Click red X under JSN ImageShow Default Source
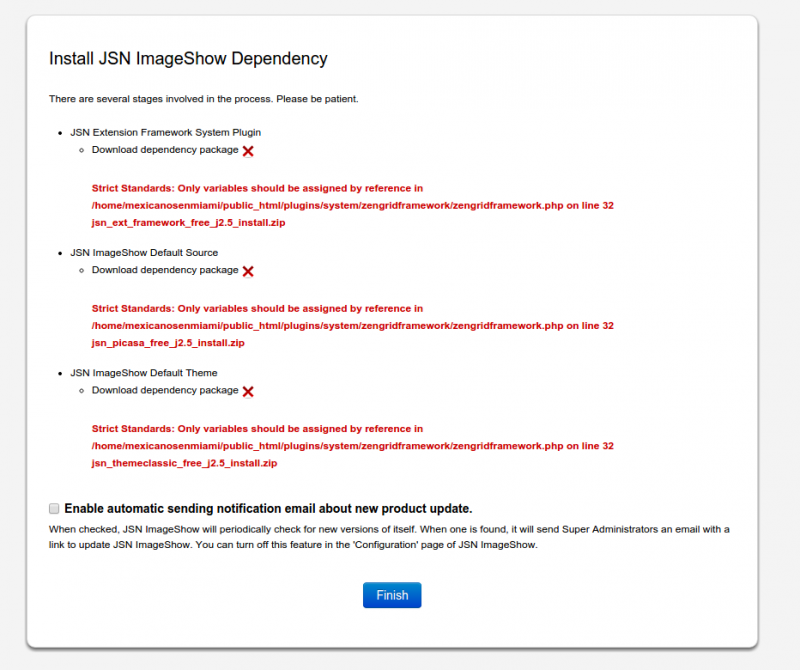The height and width of the screenshot is (670, 800). click(248, 271)
